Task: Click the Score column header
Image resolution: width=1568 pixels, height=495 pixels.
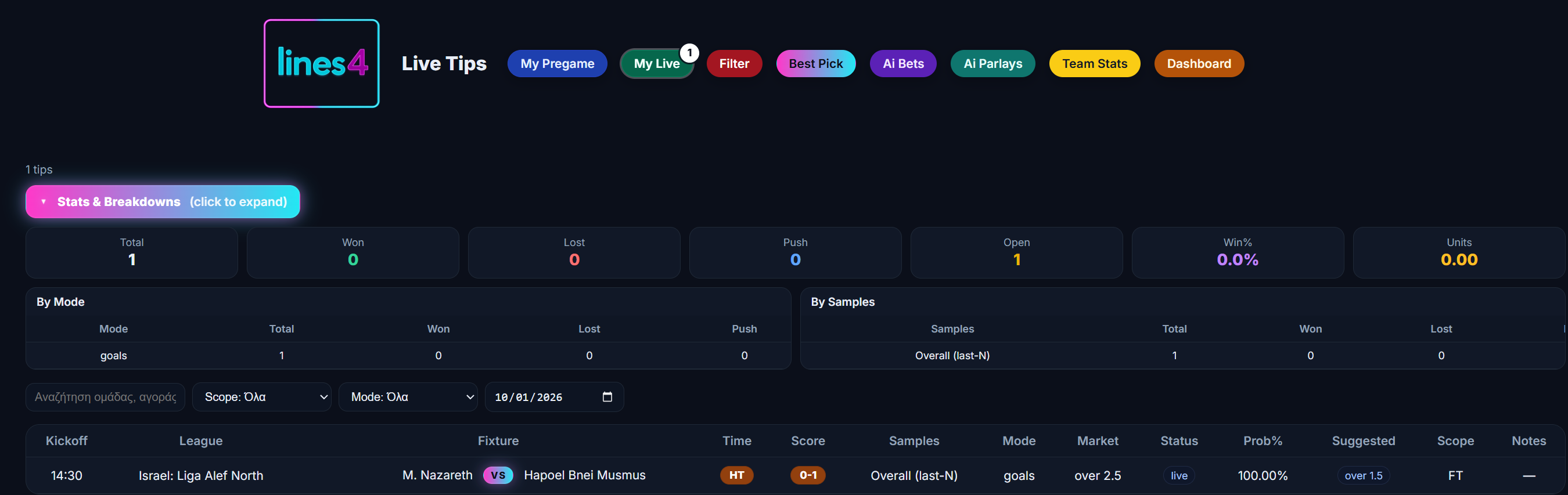Action: [808, 441]
